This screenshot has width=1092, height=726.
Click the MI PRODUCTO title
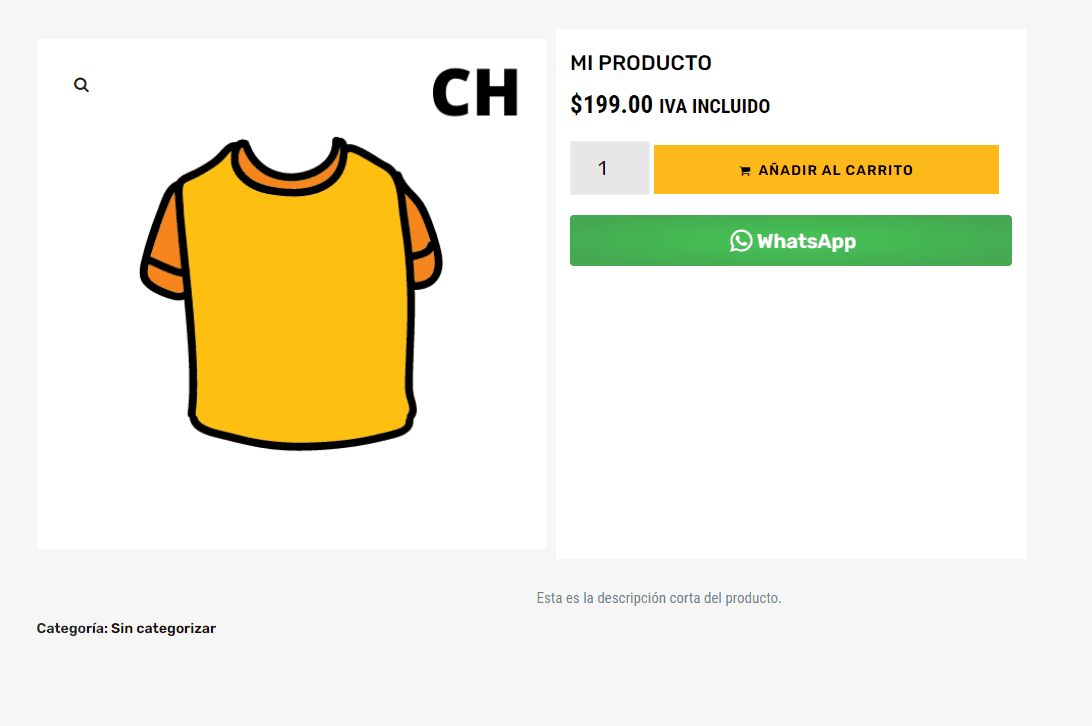[641, 63]
